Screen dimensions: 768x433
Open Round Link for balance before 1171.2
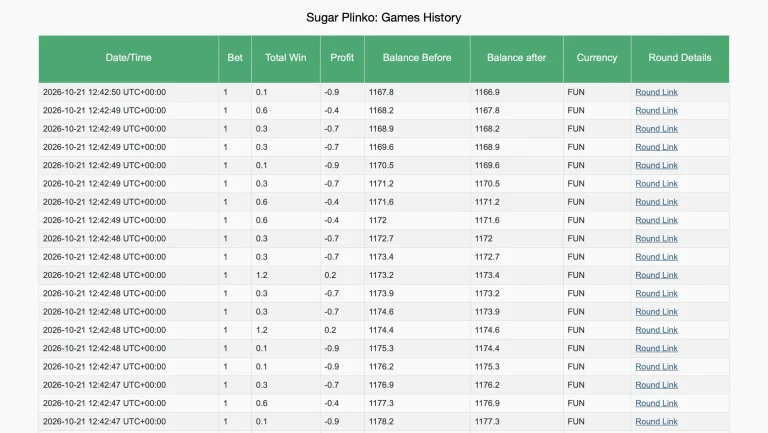(x=656, y=184)
